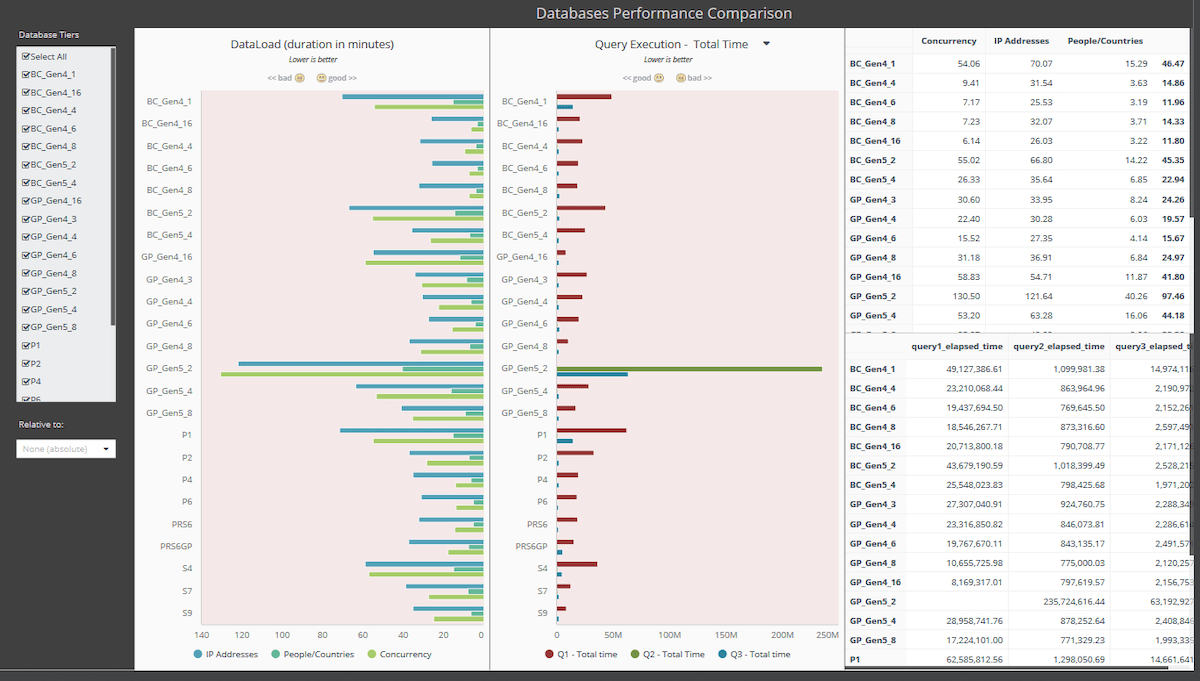Click the GP_Gen5_2 axis label in DataLoad chart
This screenshot has height=681, width=1200.
169,368
